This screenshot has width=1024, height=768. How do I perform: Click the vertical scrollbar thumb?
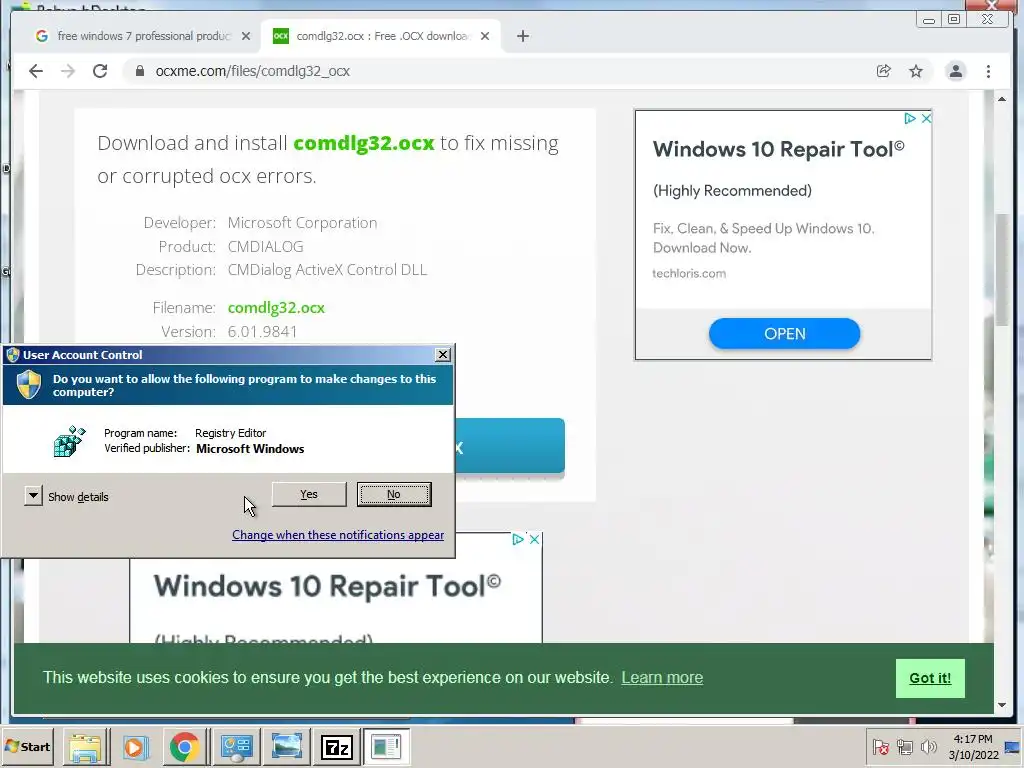(1002, 269)
